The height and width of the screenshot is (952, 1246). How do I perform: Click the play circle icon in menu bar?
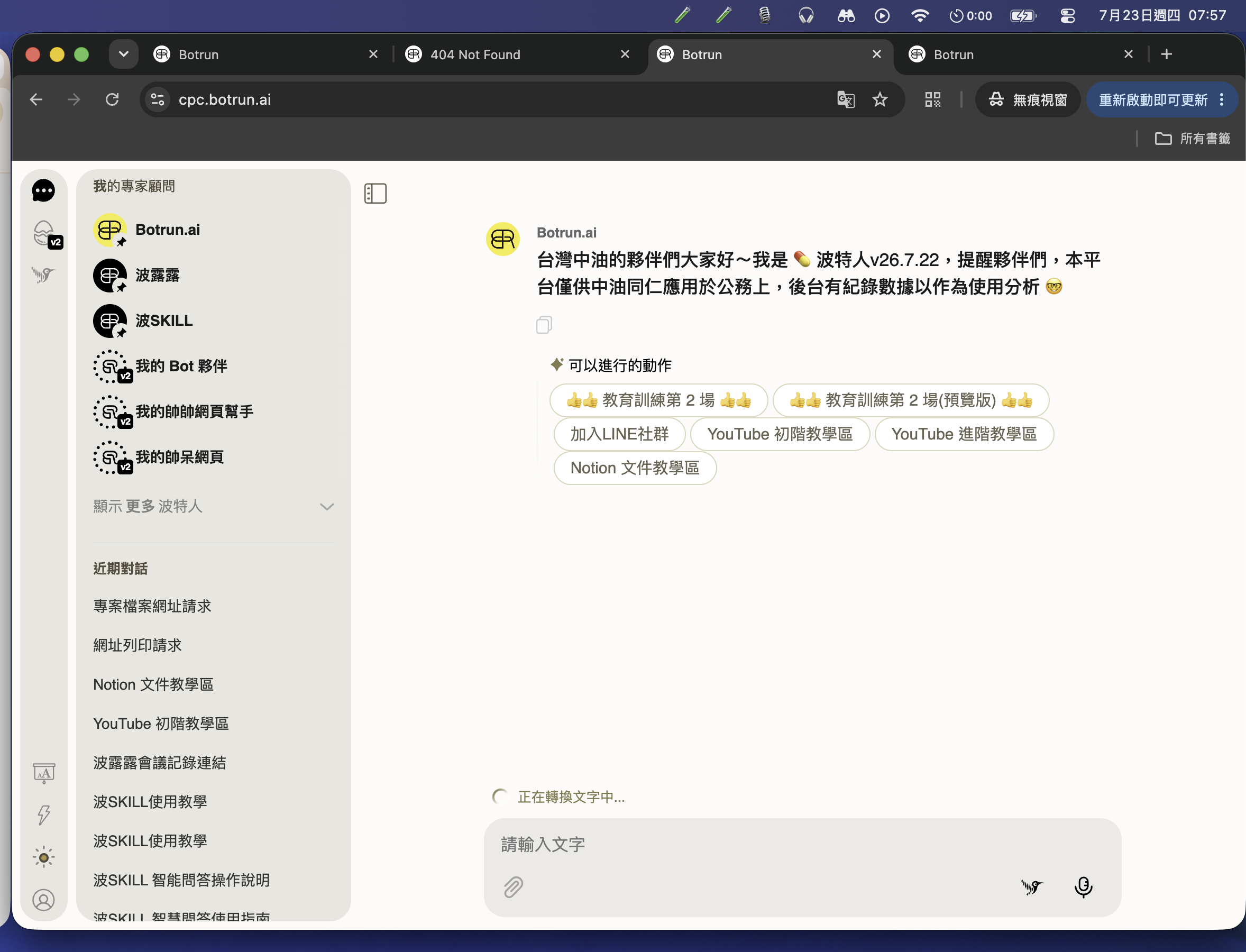[882, 15]
